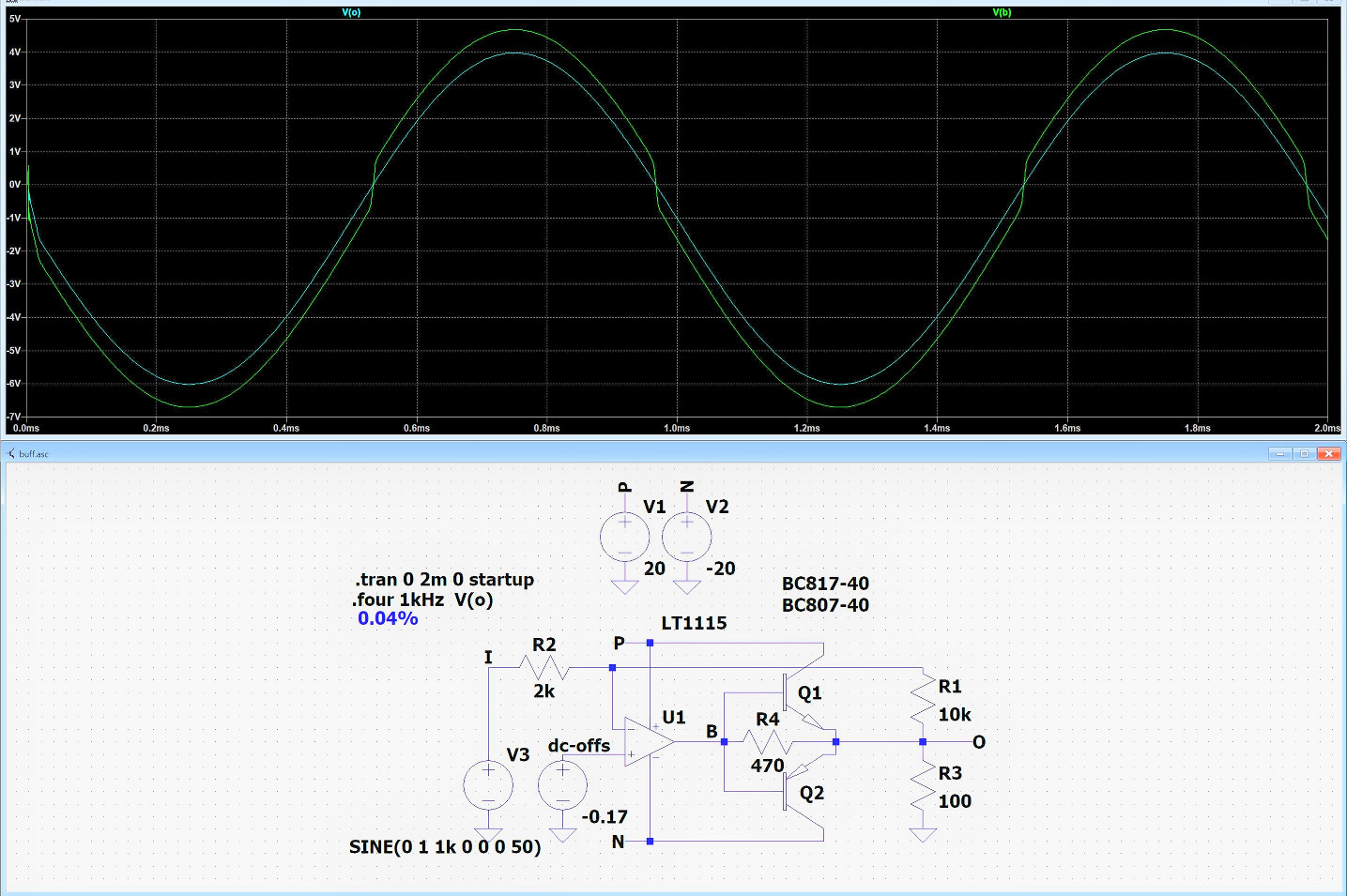Pick the dc-offs voltage source symbol
Screen dimensions: 1347x896
(x=562, y=785)
